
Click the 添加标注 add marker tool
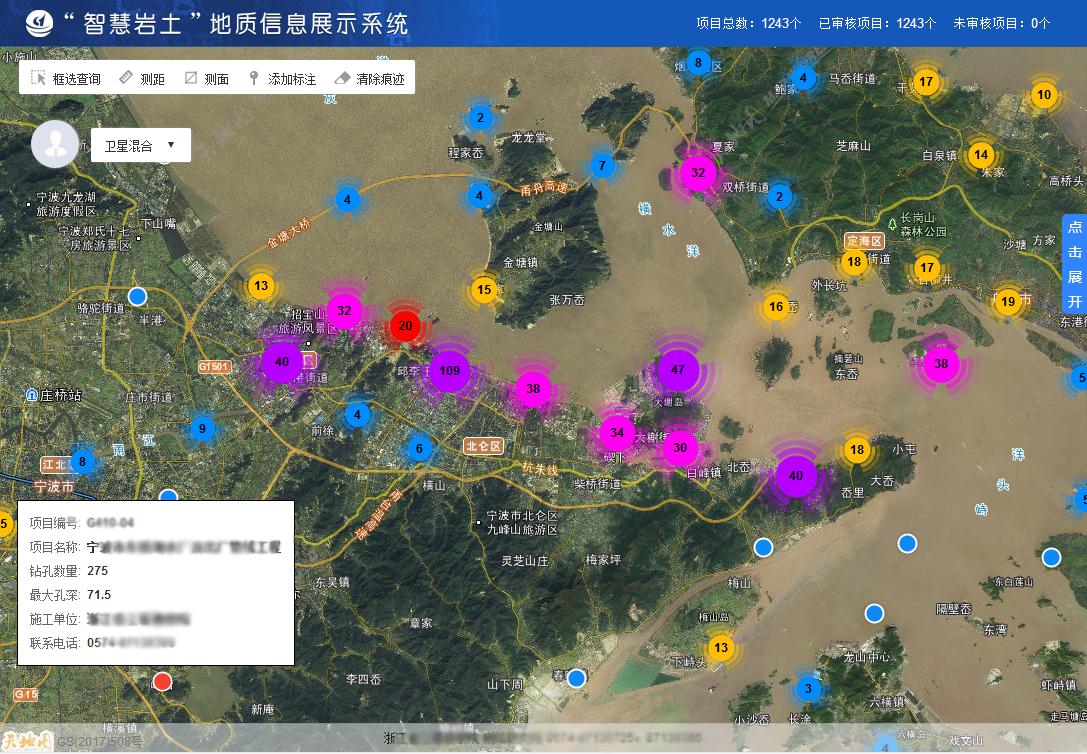click(x=282, y=78)
